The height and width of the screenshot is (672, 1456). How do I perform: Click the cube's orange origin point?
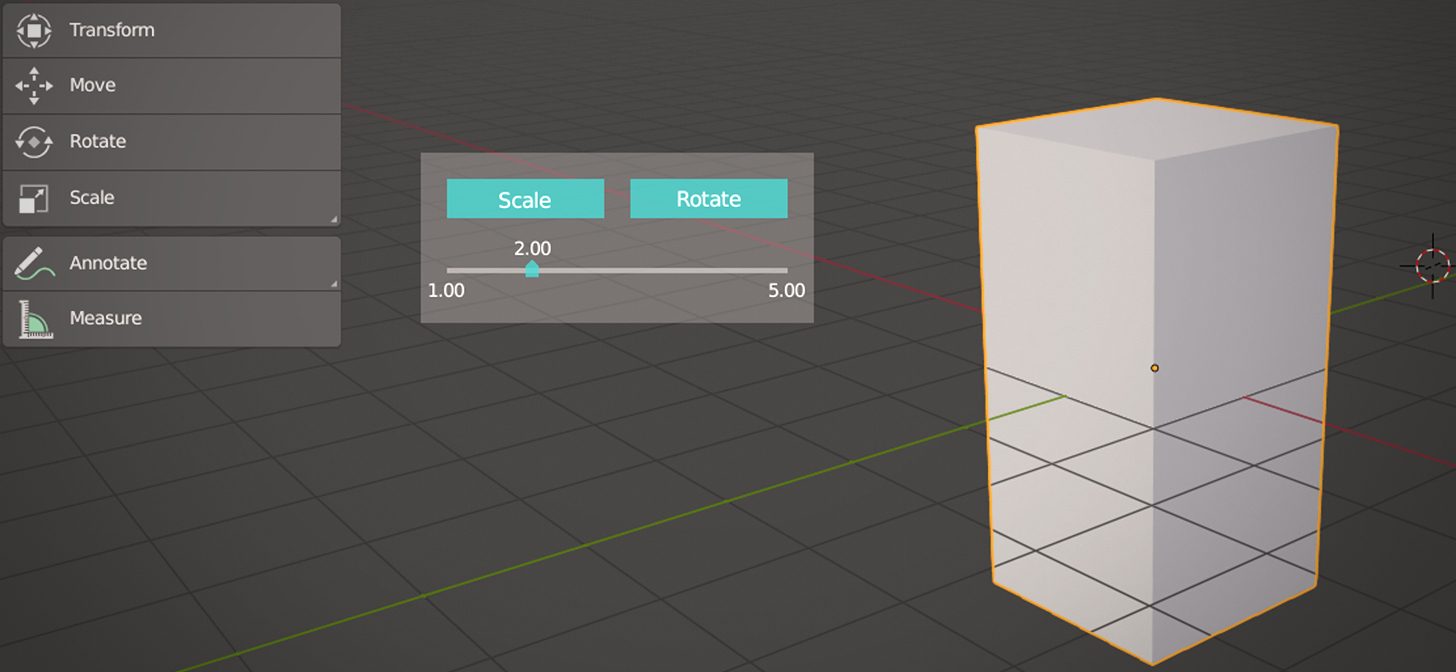click(x=1155, y=368)
